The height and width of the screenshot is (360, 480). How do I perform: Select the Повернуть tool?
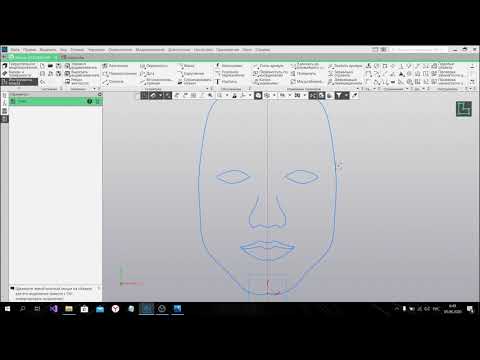tap(303, 74)
